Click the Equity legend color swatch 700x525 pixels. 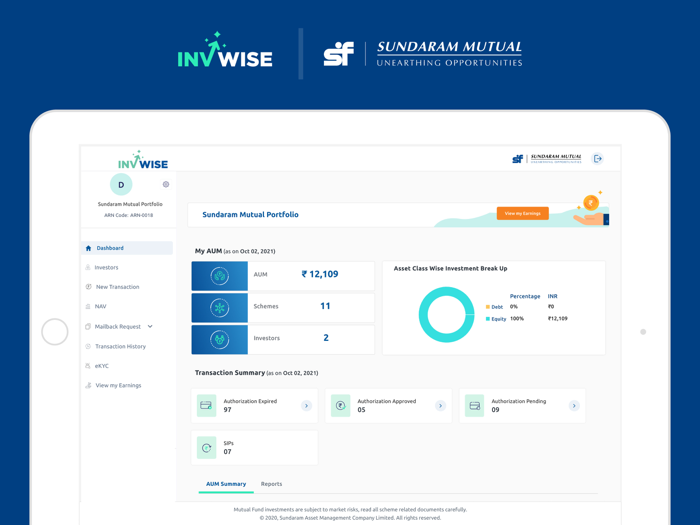tap(488, 319)
